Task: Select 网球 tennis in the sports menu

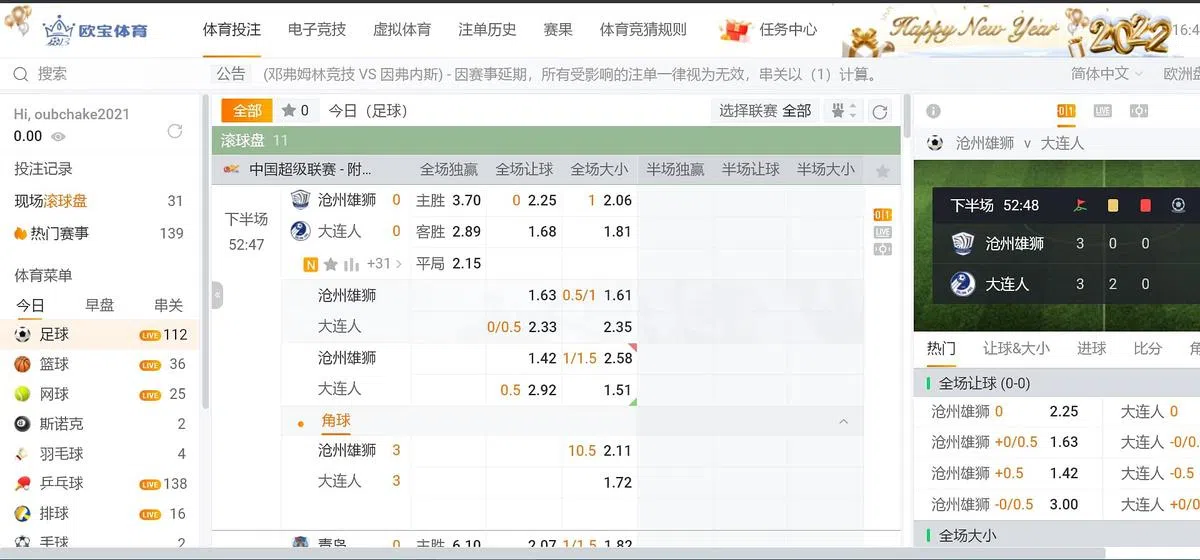Action: point(100,394)
